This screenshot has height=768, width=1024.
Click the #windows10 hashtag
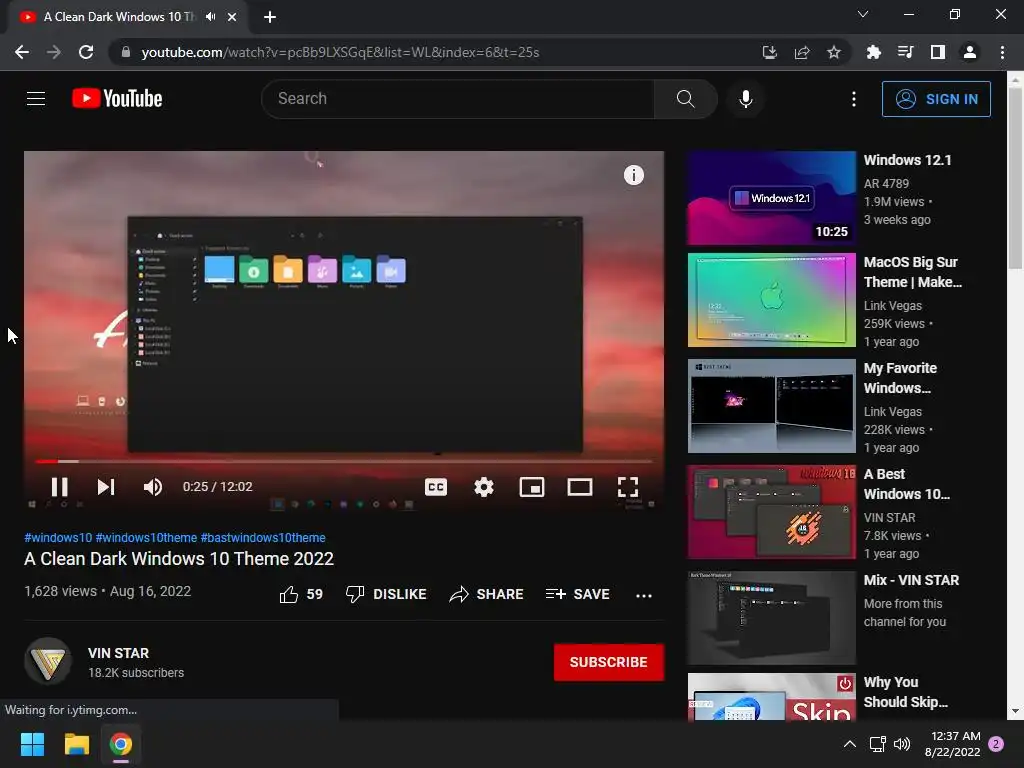58,537
